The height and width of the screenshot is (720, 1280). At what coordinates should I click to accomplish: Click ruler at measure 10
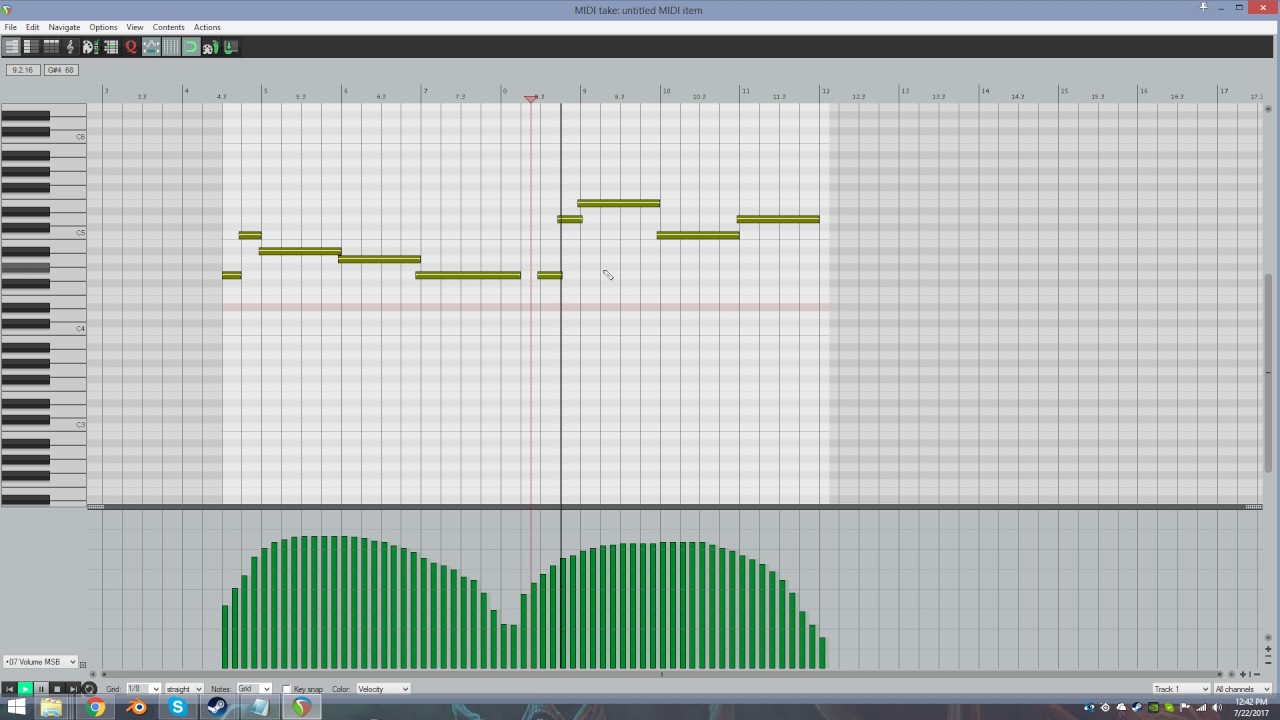pyautogui.click(x=664, y=93)
